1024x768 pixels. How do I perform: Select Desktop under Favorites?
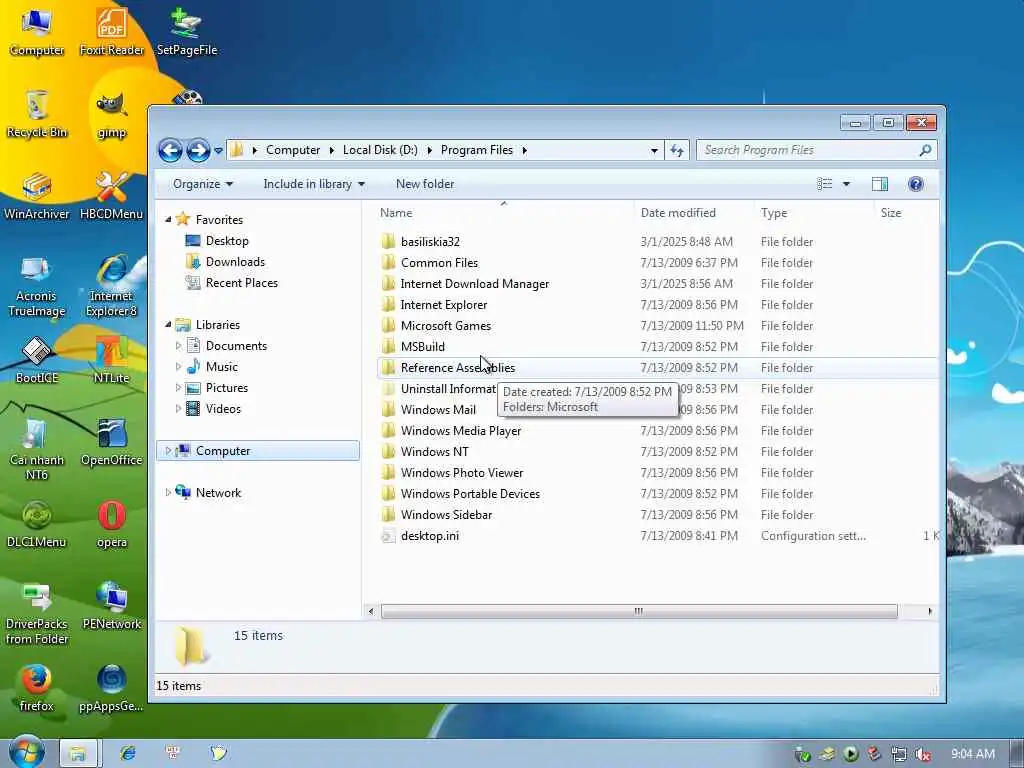pyautogui.click(x=227, y=240)
